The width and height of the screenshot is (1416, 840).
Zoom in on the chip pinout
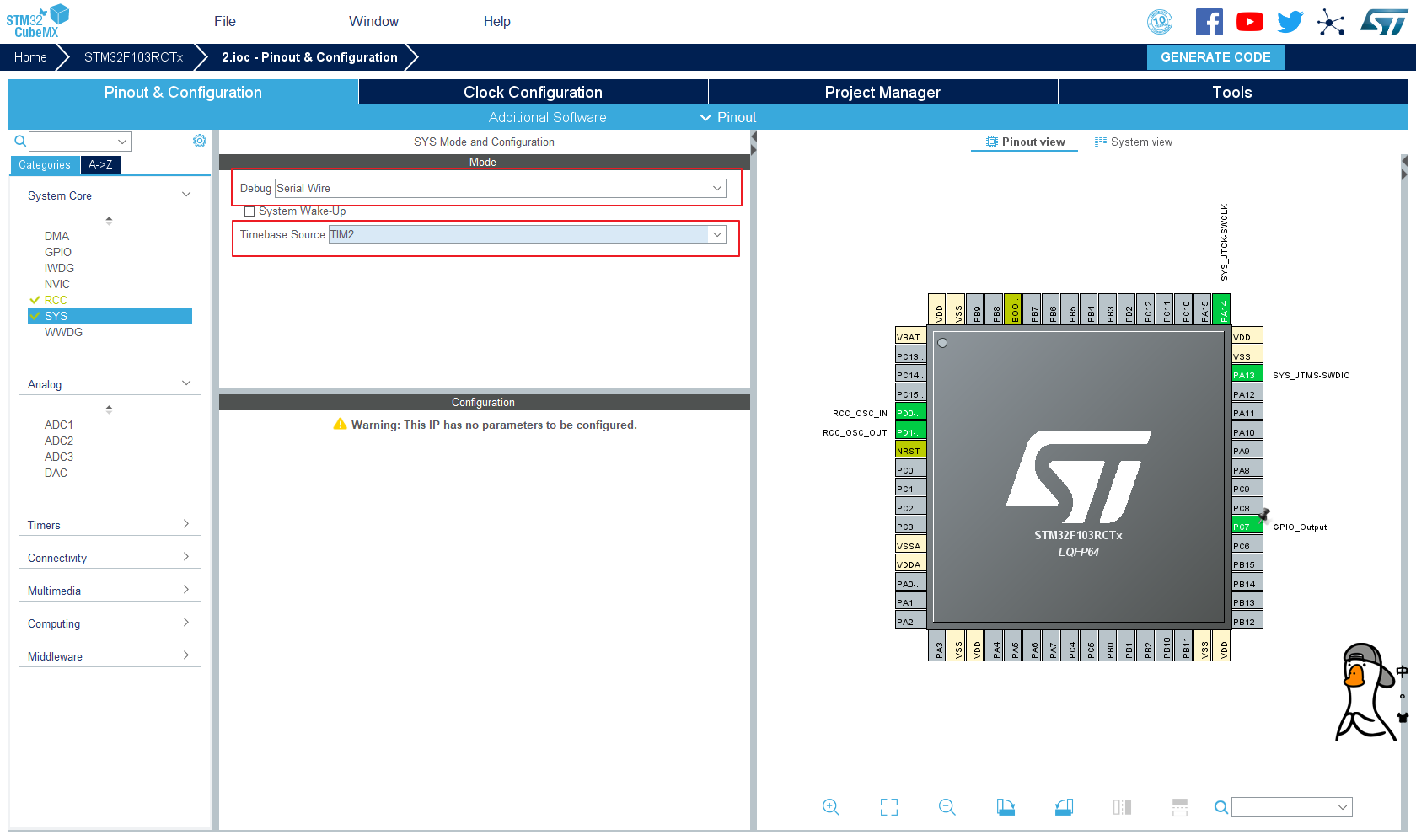pos(831,807)
